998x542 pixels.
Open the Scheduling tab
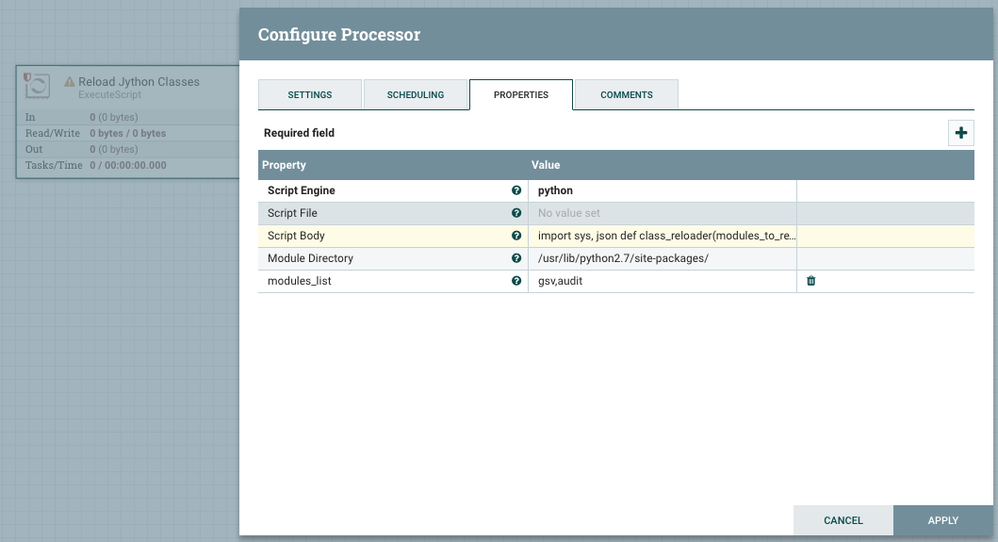coord(416,95)
